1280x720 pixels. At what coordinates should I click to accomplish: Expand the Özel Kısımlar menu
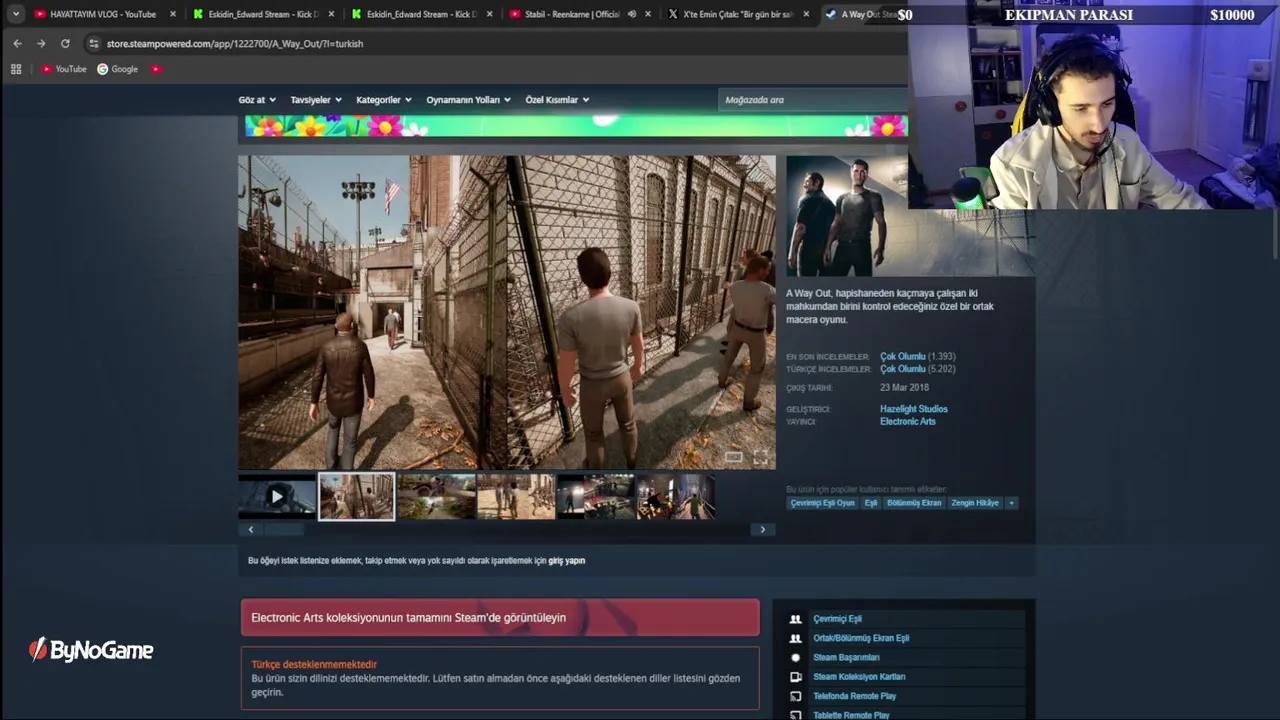click(557, 100)
